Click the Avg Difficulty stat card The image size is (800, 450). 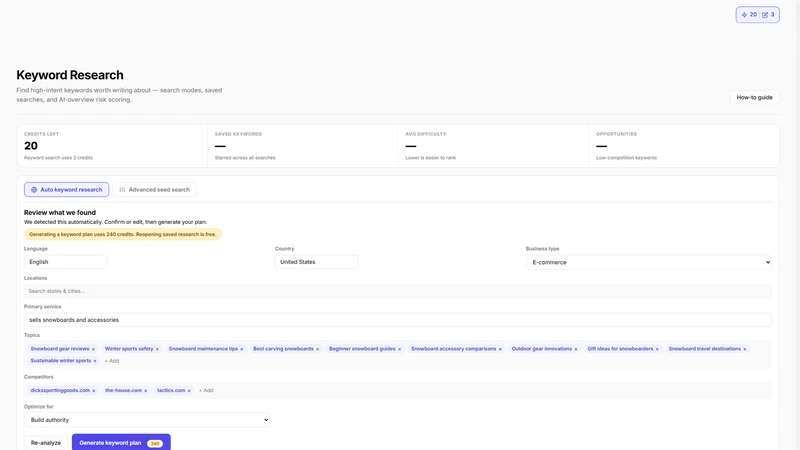(493, 146)
